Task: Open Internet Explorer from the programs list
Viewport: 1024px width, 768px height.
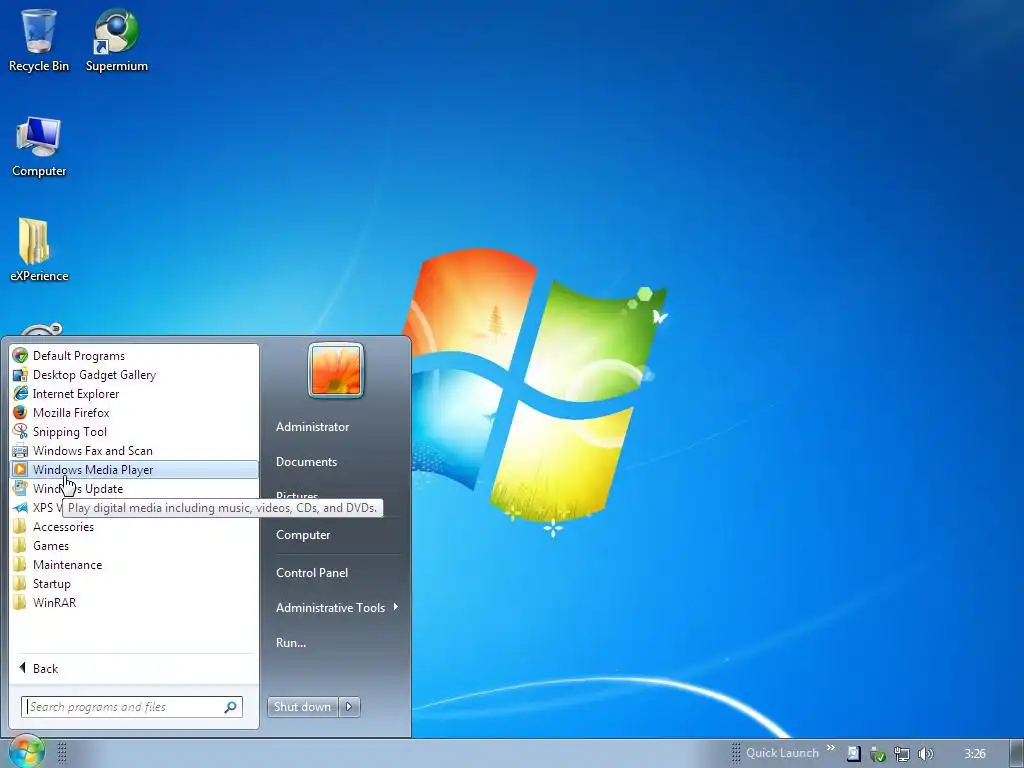Action: pos(134,394)
